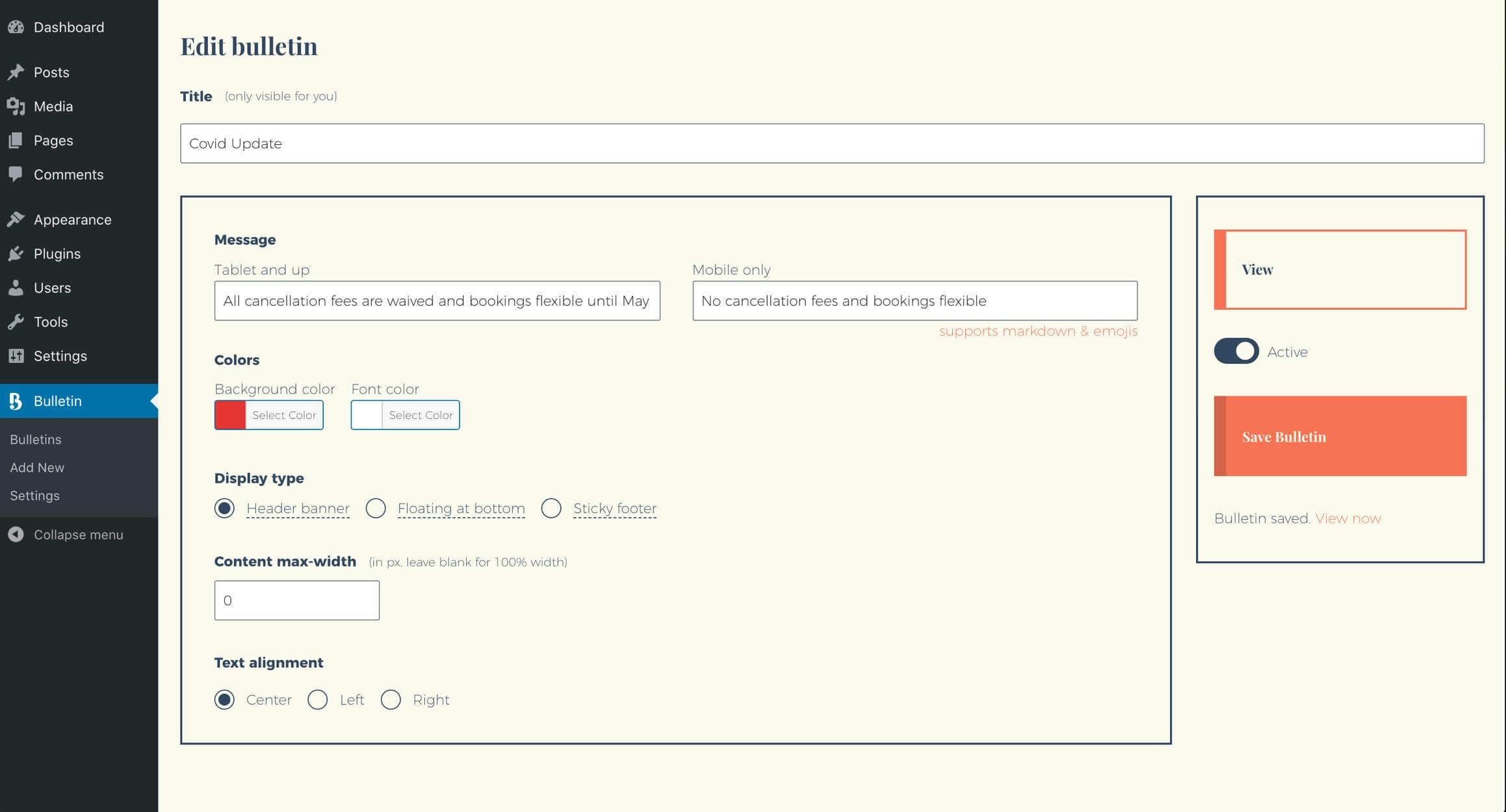The height and width of the screenshot is (812, 1506).
Task: Click the red background color swatch
Action: [230, 415]
